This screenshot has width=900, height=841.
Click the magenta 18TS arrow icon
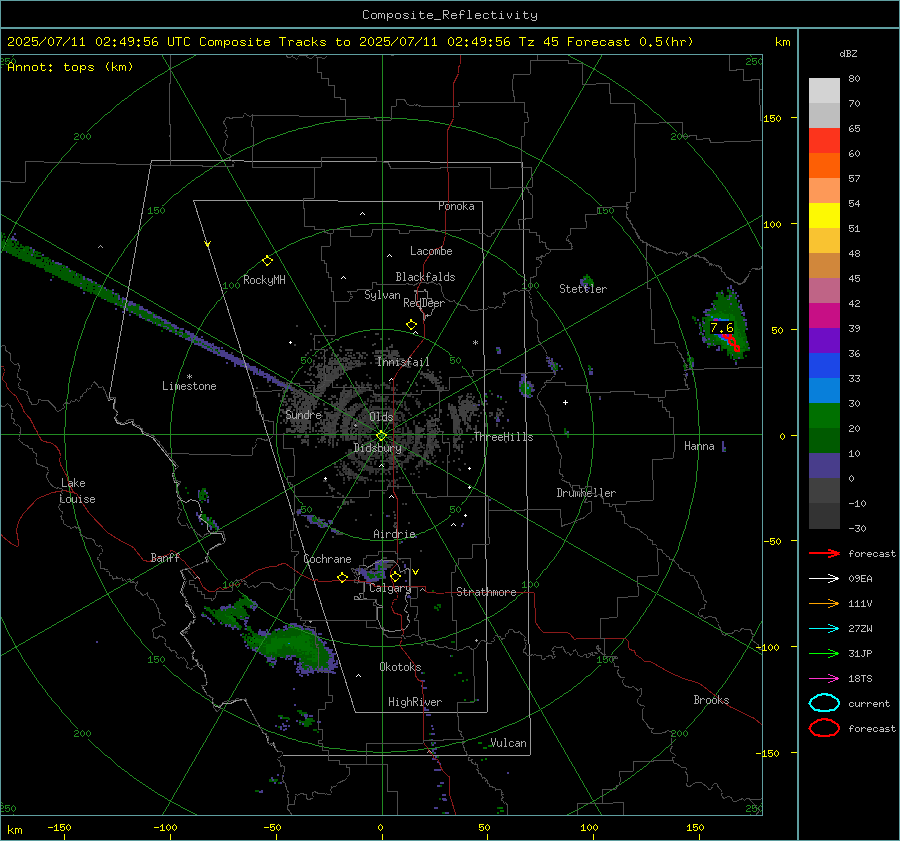(x=824, y=679)
